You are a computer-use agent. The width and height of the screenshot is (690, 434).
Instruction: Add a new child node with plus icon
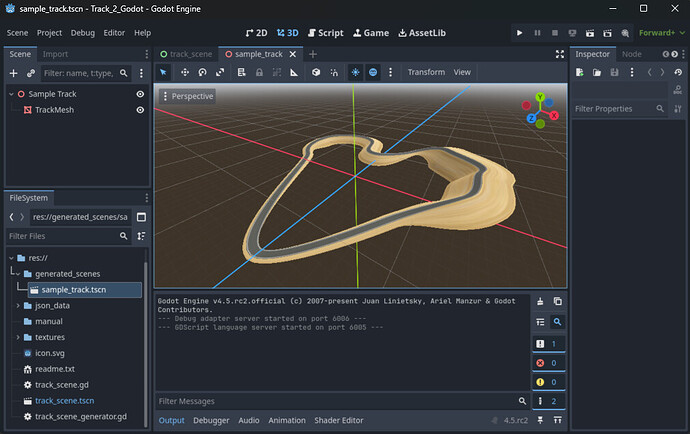click(13, 73)
